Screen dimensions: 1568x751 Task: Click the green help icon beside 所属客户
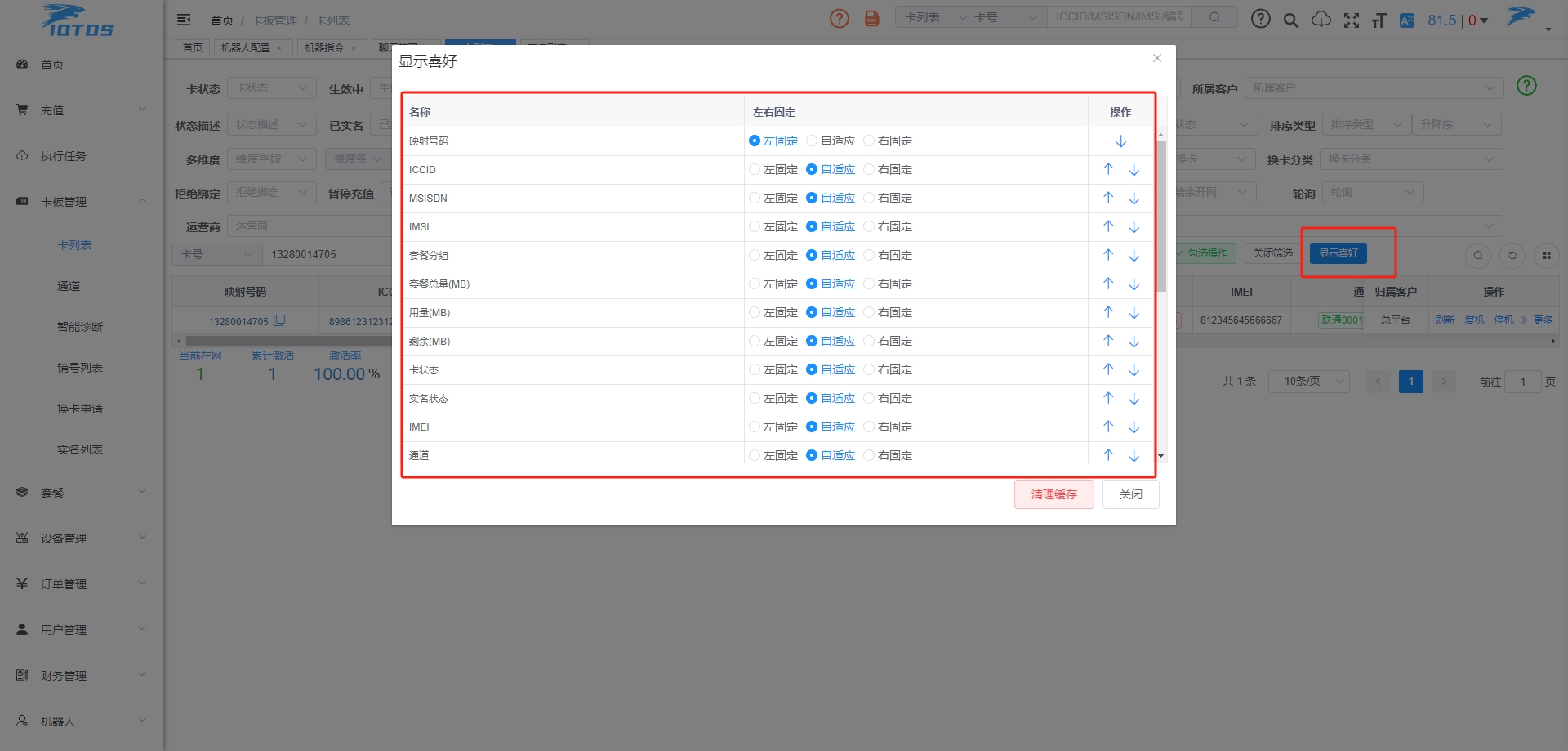(1526, 86)
